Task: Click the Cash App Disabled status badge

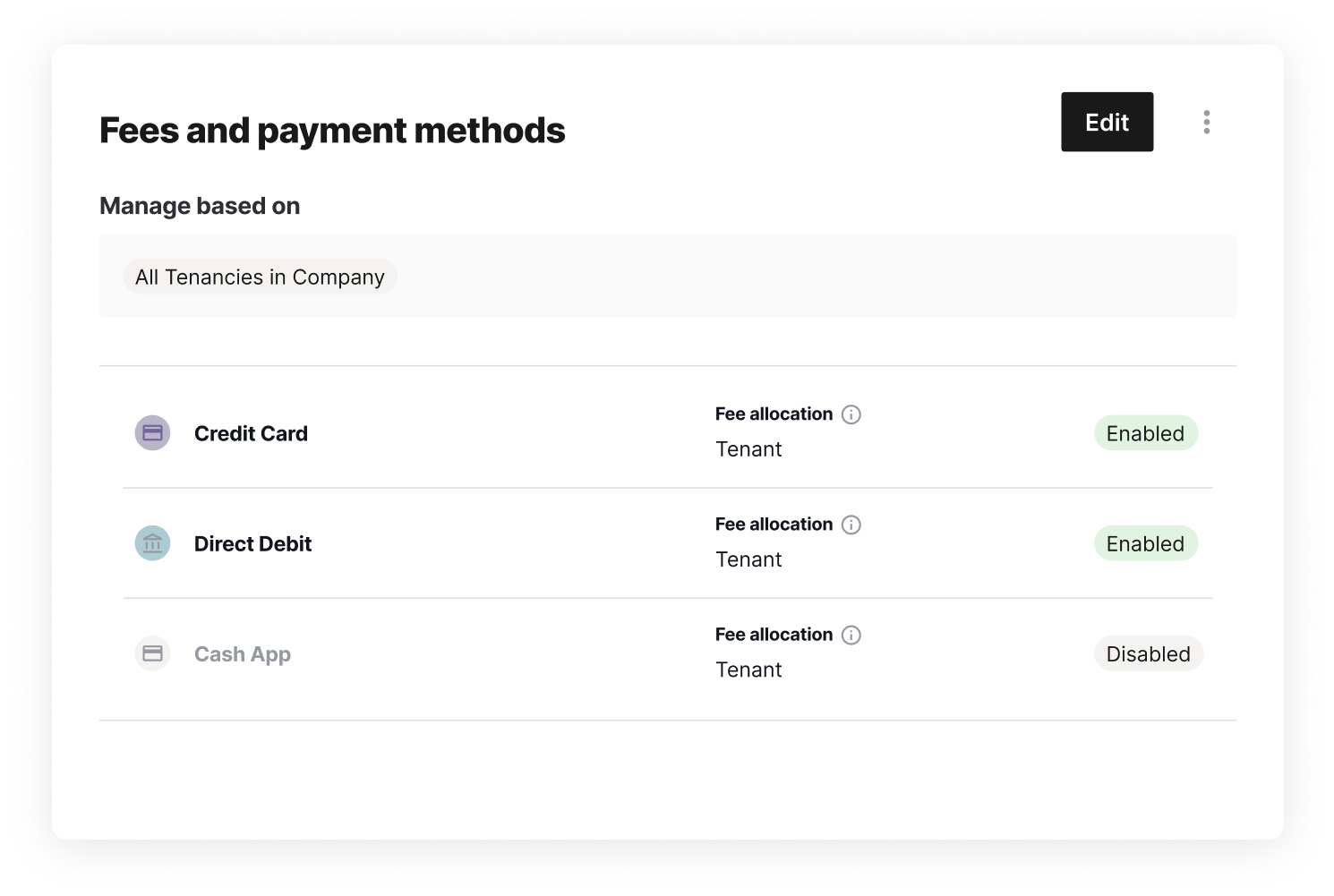Action: point(1148,654)
